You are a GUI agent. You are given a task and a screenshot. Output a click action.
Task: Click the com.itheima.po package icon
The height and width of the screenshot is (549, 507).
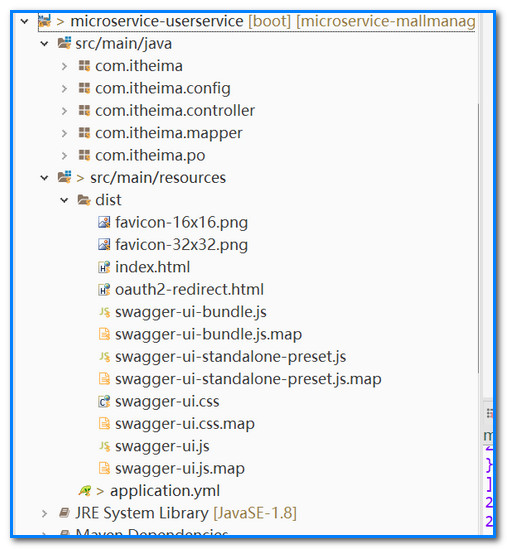click(x=84, y=155)
